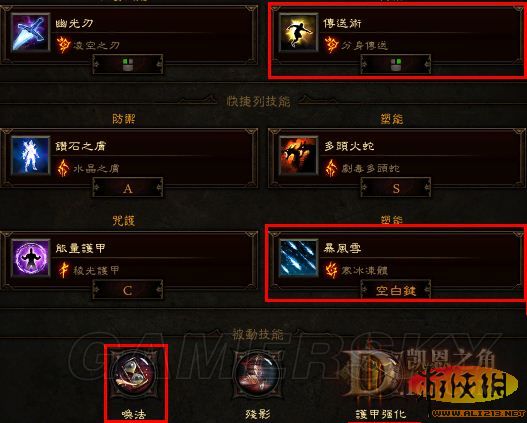Choose the 鑽石之膚 skill icon
The width and height of the screenshot is (527, 423).
[x=30, y=156]
